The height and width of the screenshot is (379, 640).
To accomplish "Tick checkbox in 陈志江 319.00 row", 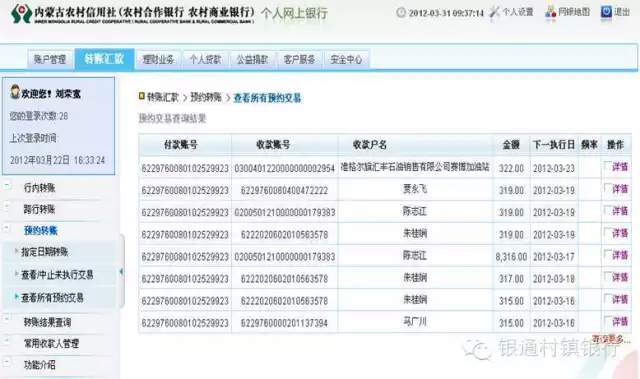I will tap(608, 210).
